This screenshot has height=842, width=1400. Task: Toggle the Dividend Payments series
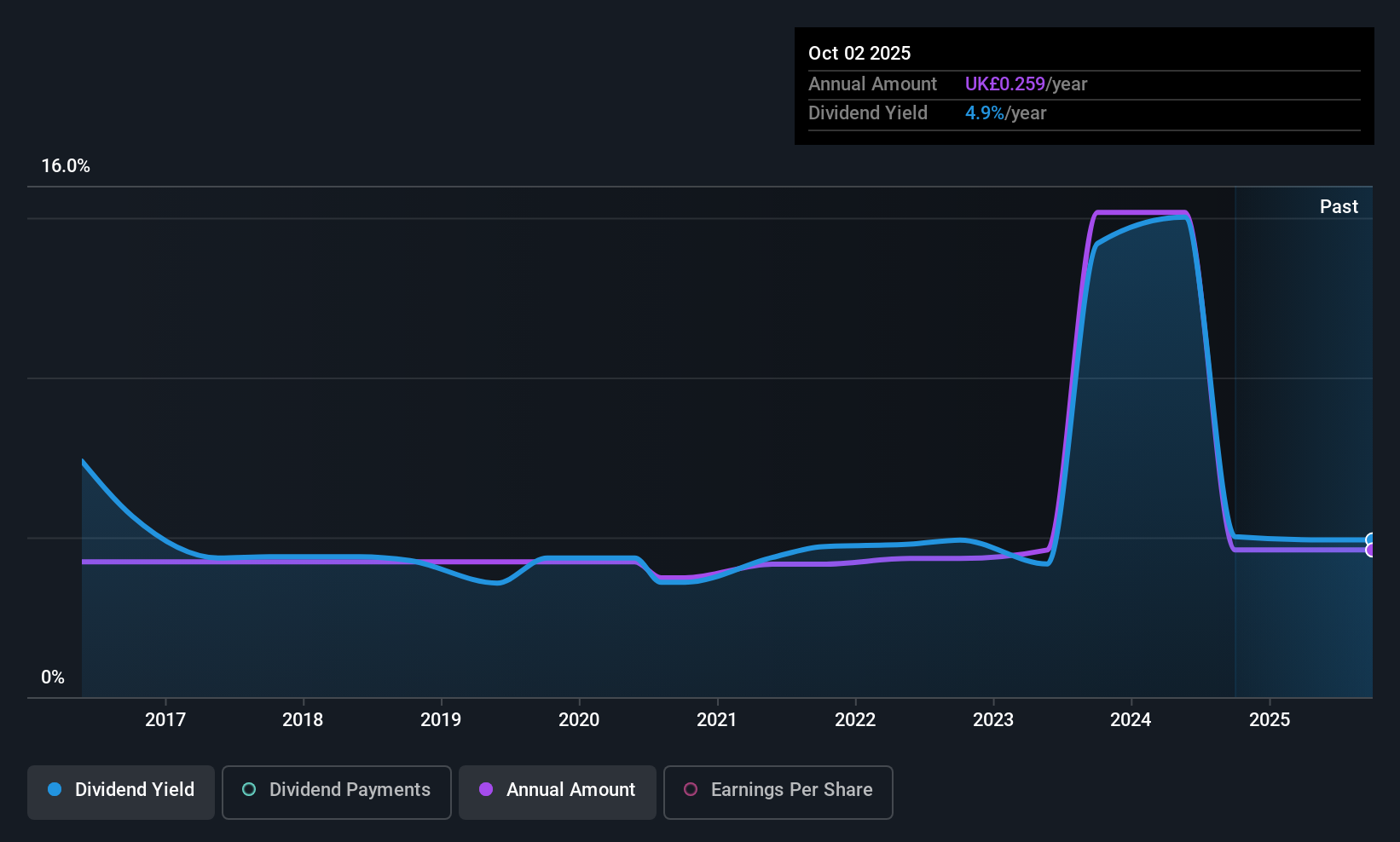click(336, 791)
